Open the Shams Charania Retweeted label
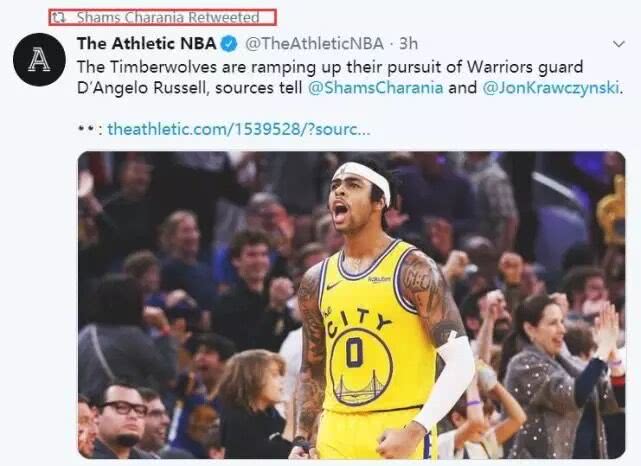Image resolution: width=641 pixels, height=466 pixels. 163,18
